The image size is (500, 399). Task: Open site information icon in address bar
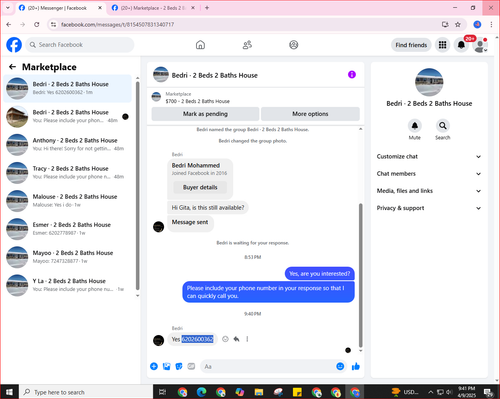click(53, 24)
